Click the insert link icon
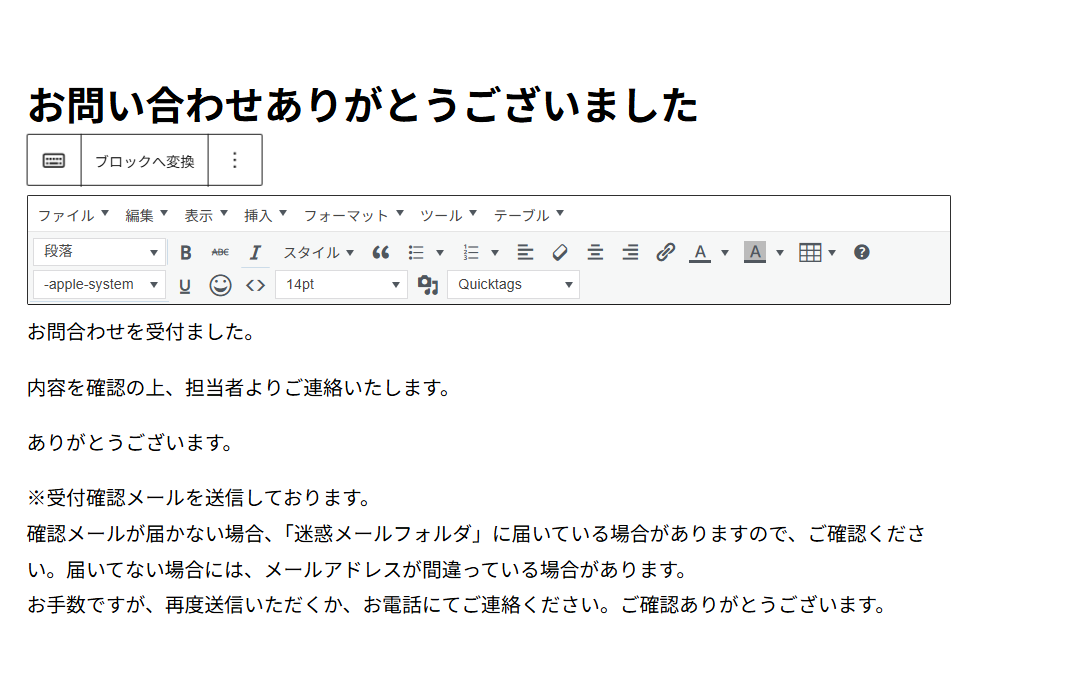This screenshot has width=1090, height=697. [x=665, y=253]
